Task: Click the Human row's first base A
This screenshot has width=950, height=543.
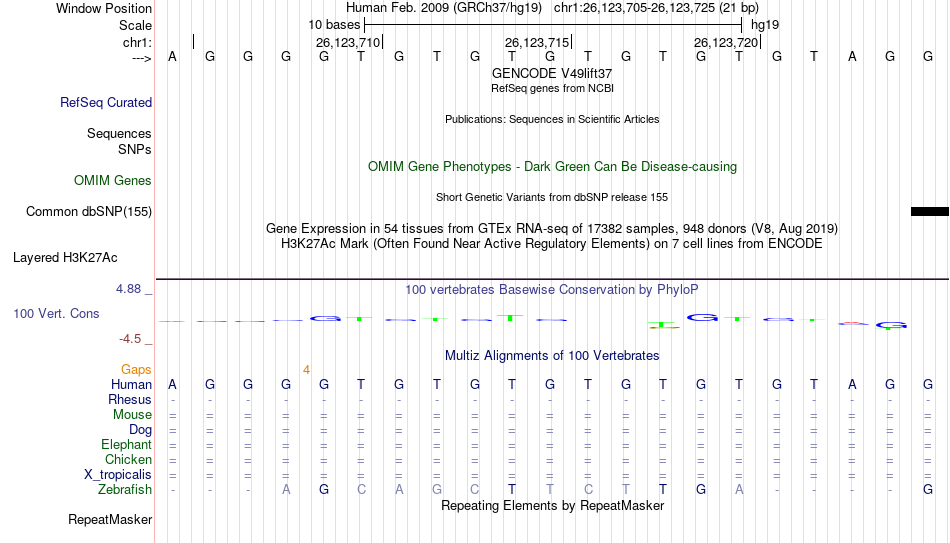Action: tap(173, 385)
